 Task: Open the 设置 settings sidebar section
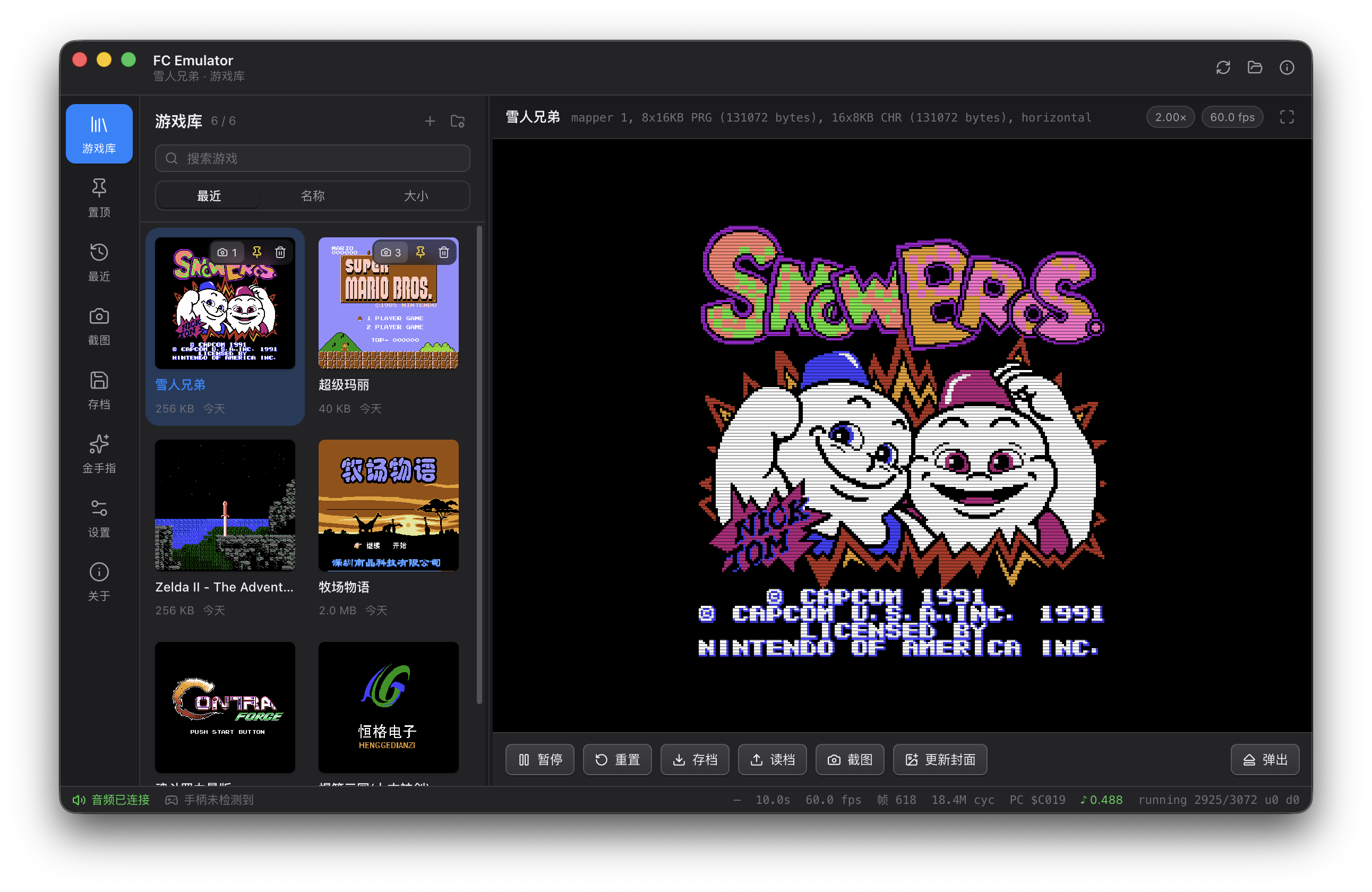99,518
